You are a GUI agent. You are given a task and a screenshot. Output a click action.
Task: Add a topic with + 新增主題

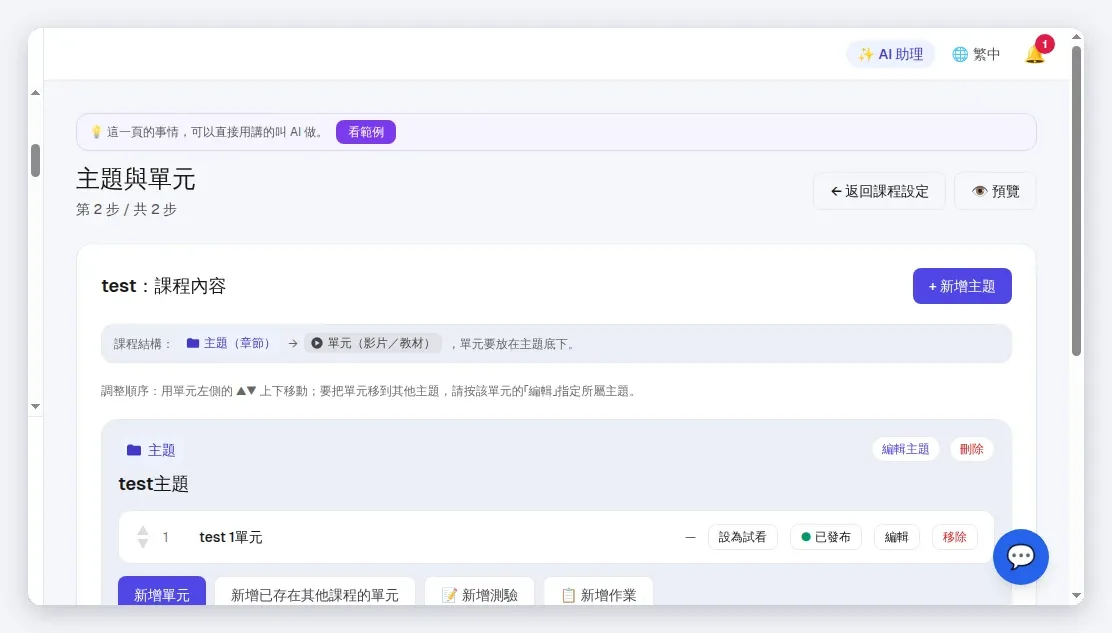962,286
